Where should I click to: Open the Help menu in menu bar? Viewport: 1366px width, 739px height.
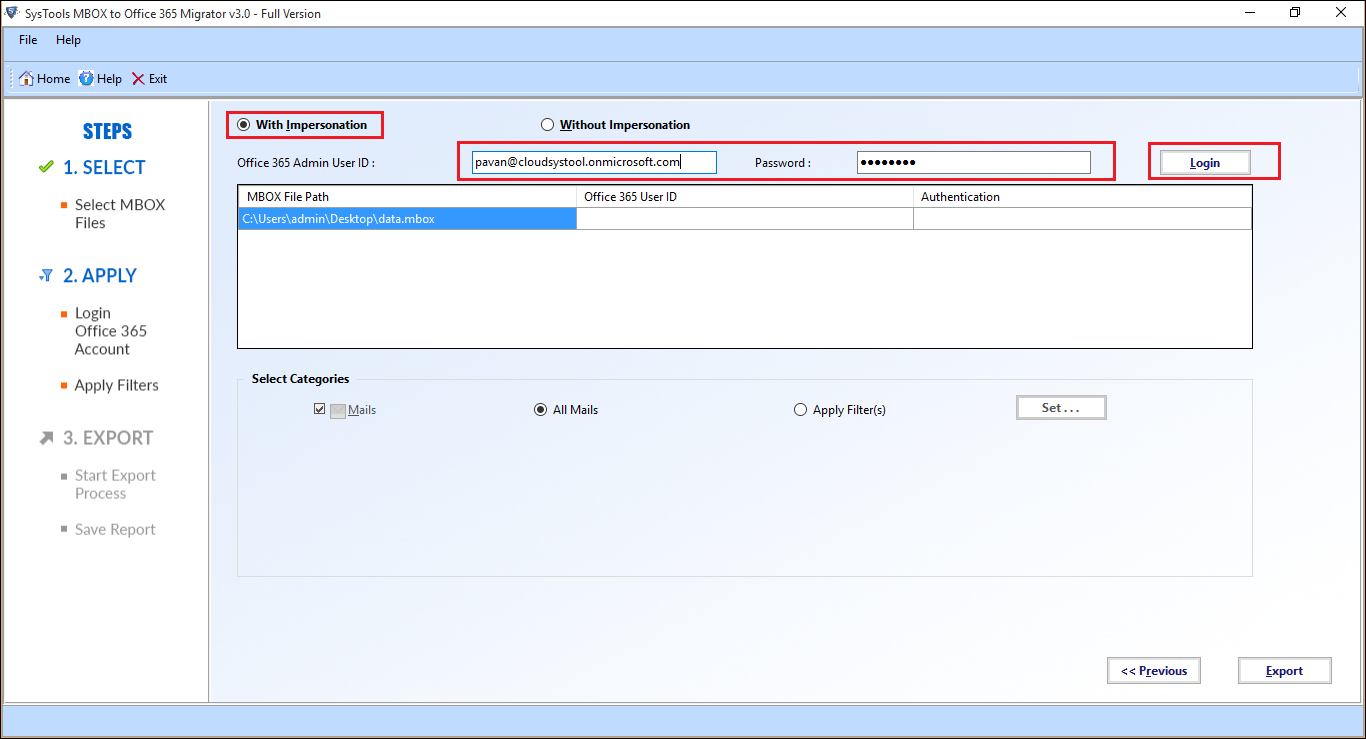pos(68,40)
